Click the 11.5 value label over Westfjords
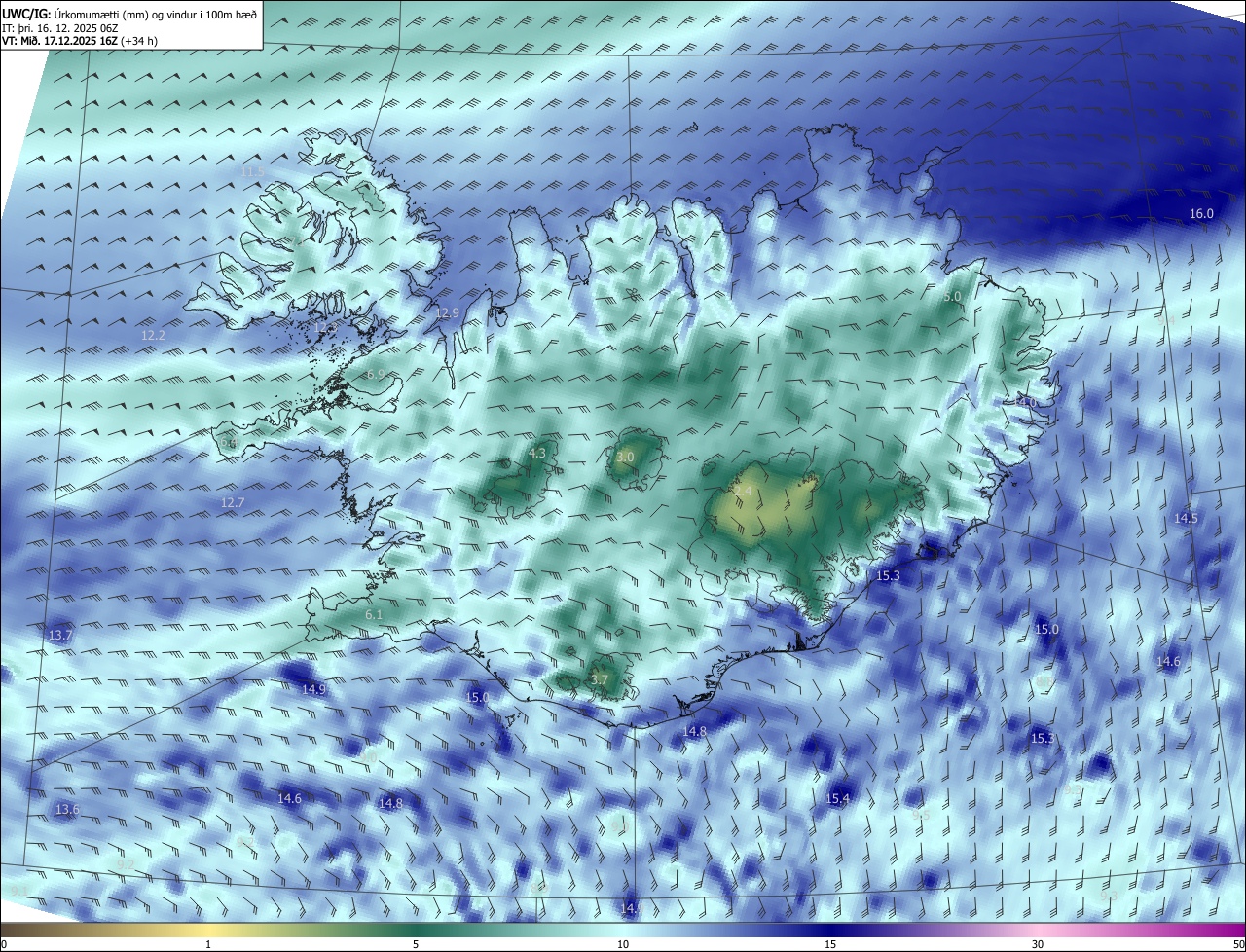Screen dimensions: 1246x952 pyautogui.click(x=252, y=171)
